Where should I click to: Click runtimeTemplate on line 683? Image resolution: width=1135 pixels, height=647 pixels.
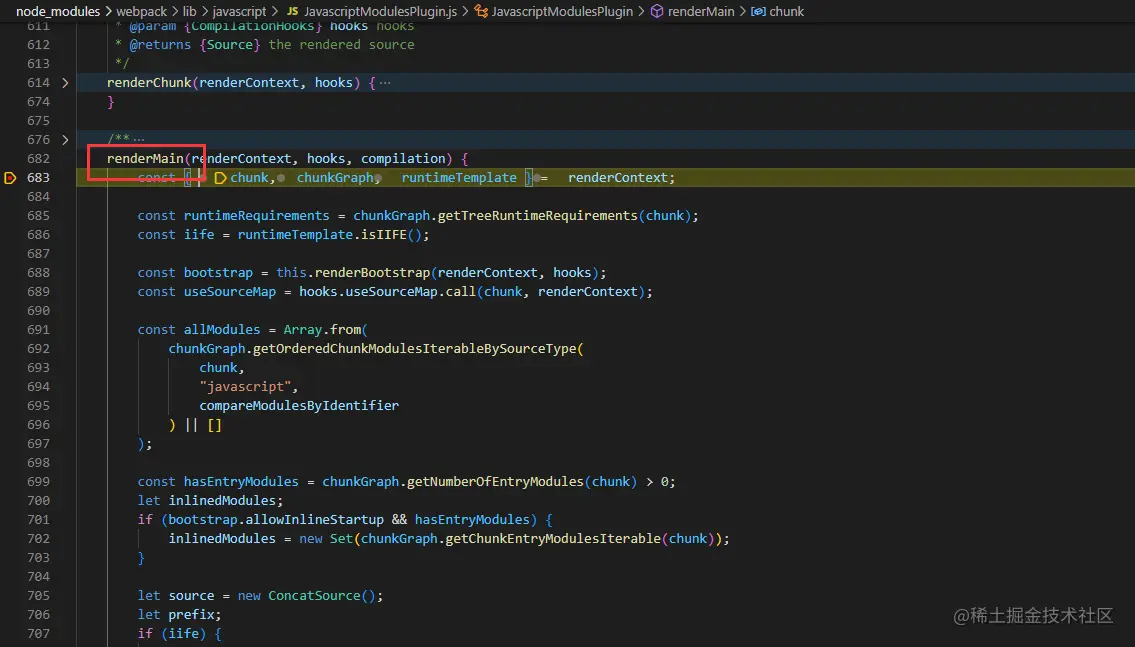[x=459, y=178]
